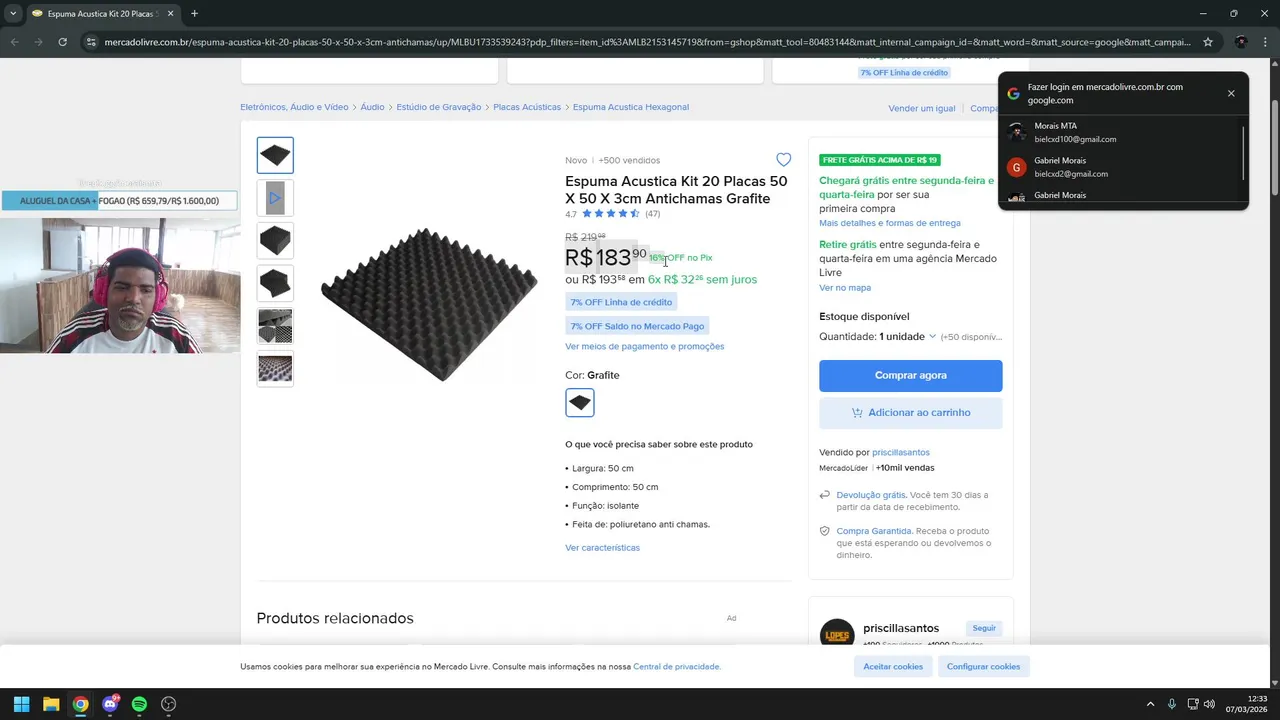Visit seller priscillasantos link
The height and width of the screenshot is (720, 1280).
(900, 453)
